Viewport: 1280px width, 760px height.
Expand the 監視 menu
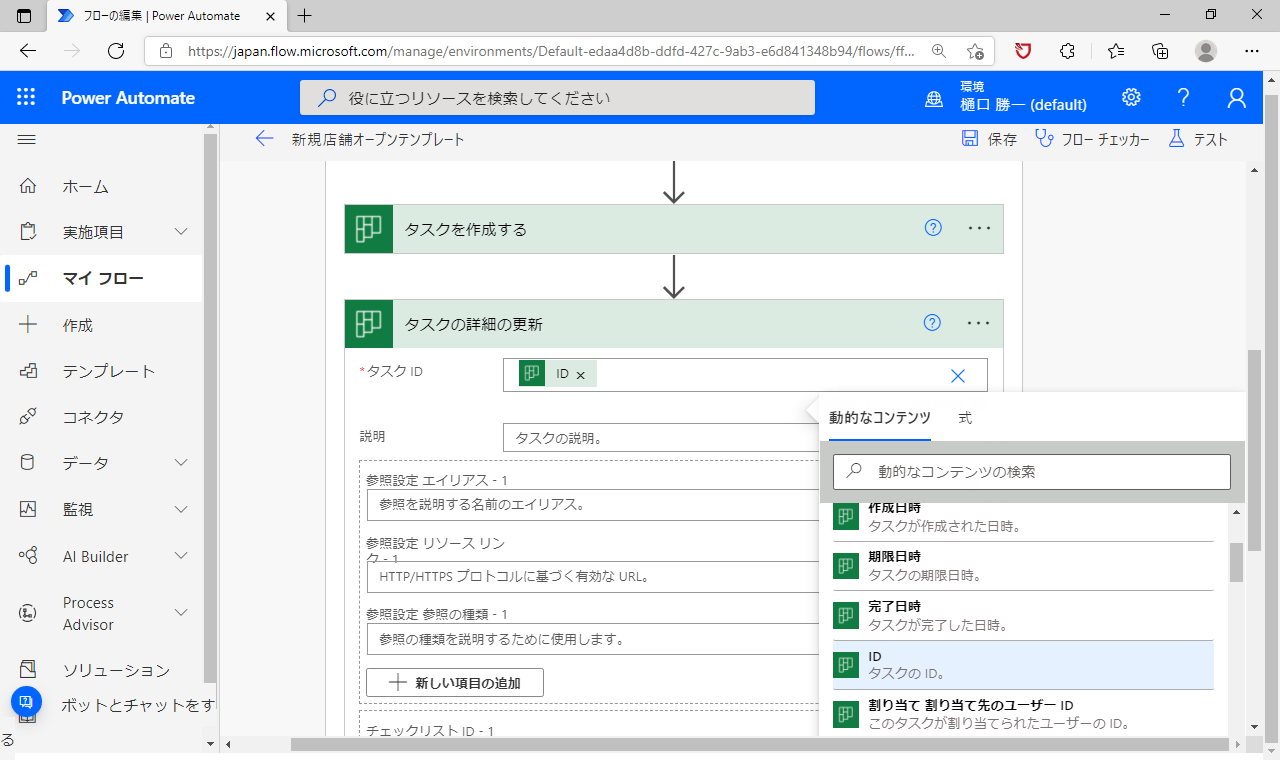pos(181,509)
